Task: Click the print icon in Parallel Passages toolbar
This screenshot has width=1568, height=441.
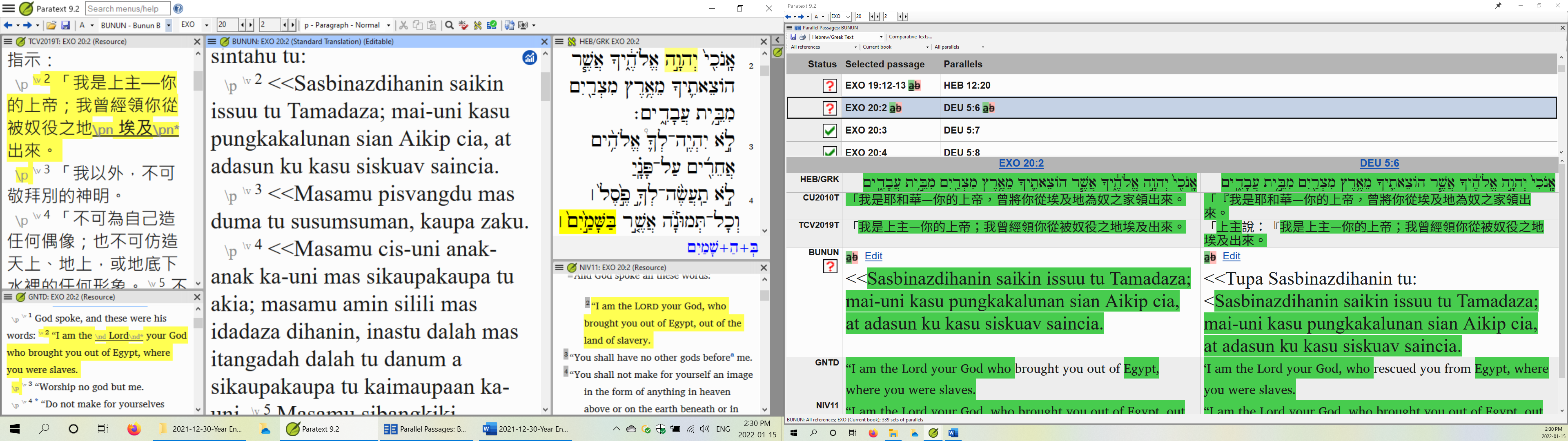Action: coord(803,37)
